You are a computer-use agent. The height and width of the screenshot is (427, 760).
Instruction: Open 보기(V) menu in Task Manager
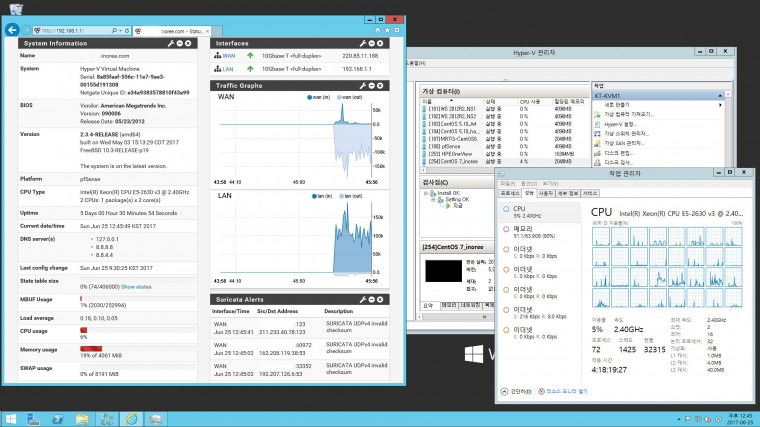550,184
